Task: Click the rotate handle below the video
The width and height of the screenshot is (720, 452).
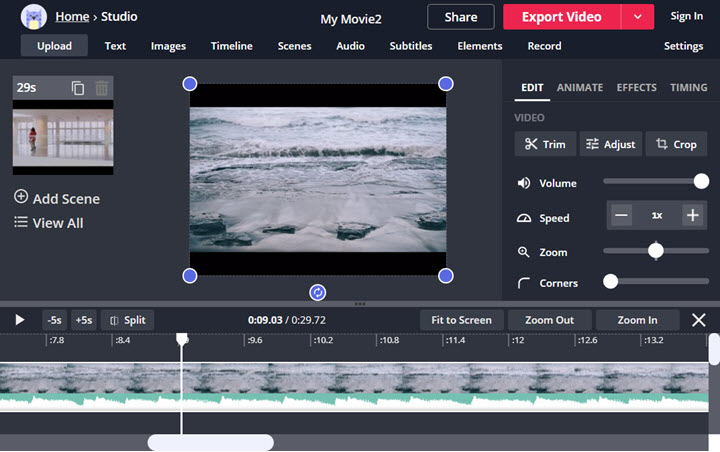Action: pyautogui.click(x=318, y=292)
